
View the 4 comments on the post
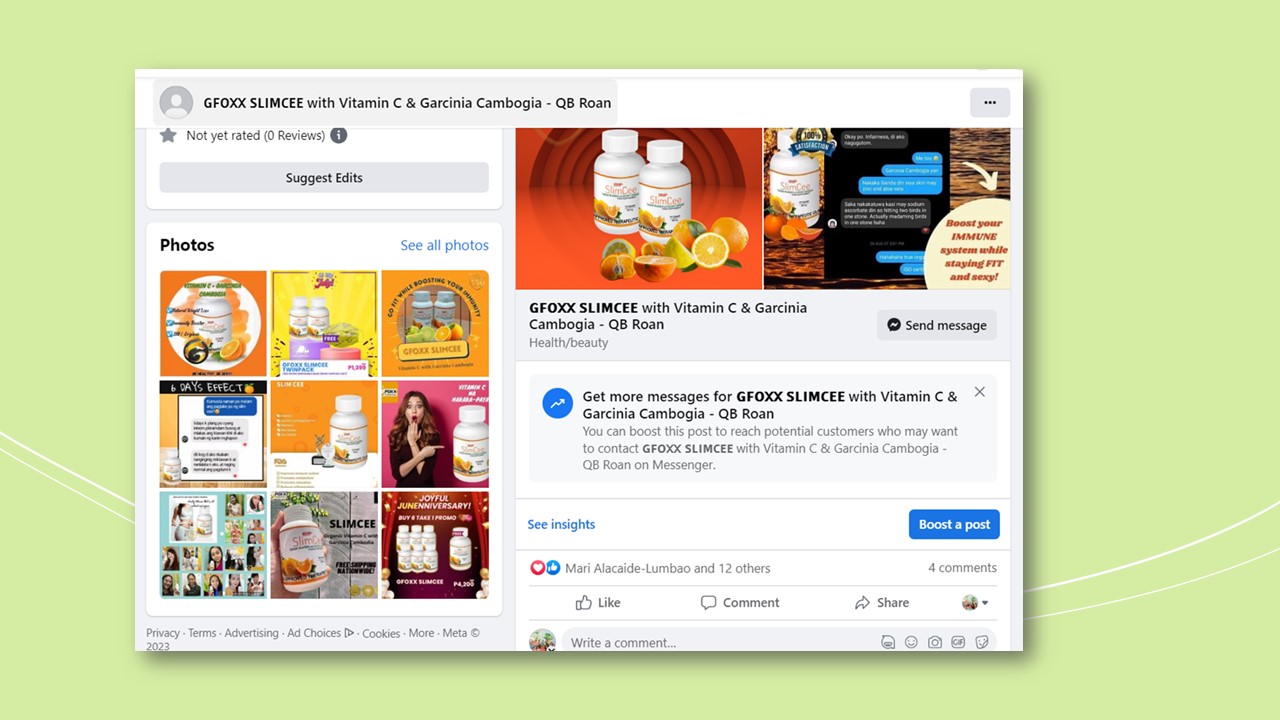coord(962,568)
